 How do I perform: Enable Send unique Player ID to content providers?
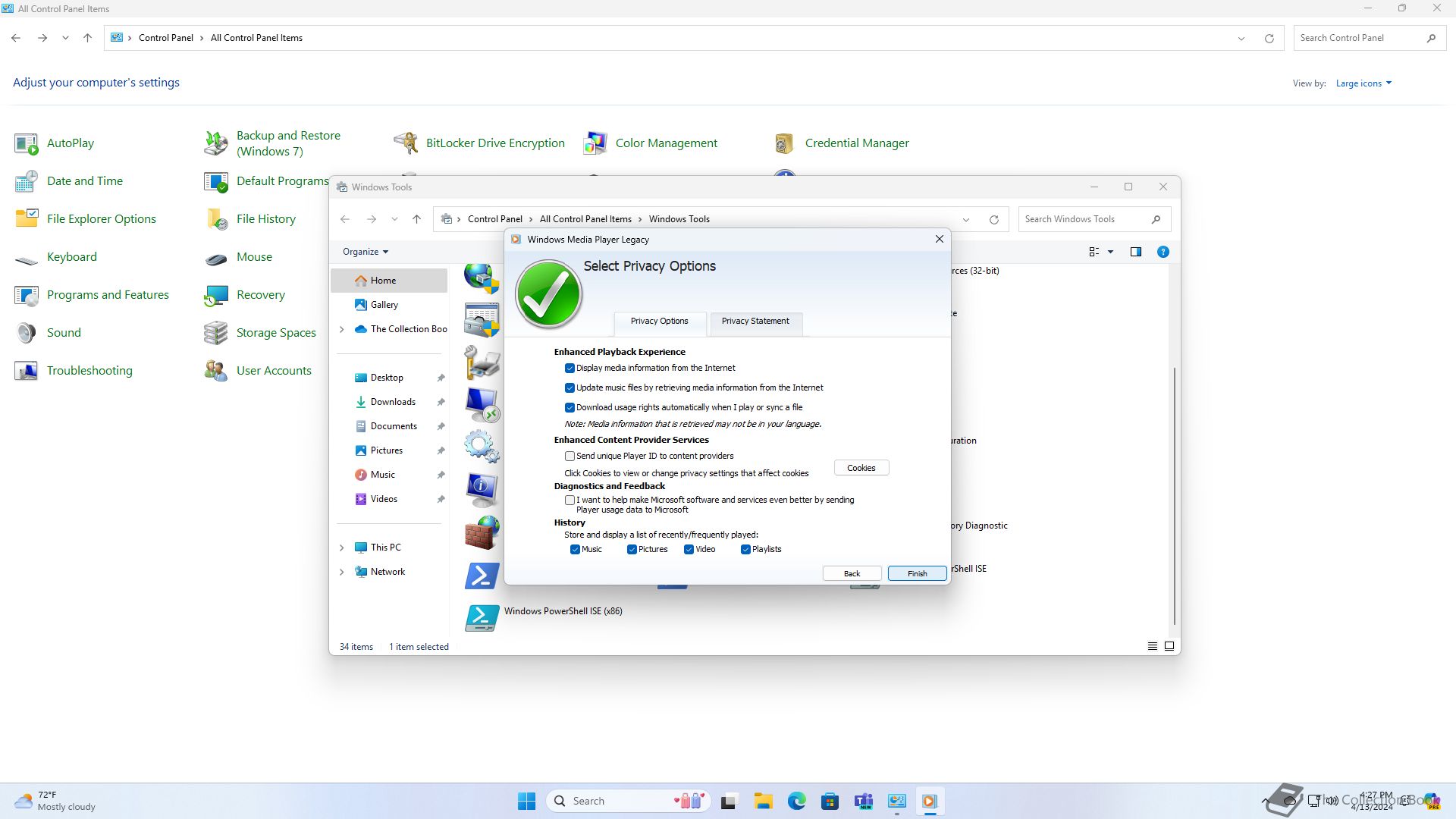[x=570, y=457]
